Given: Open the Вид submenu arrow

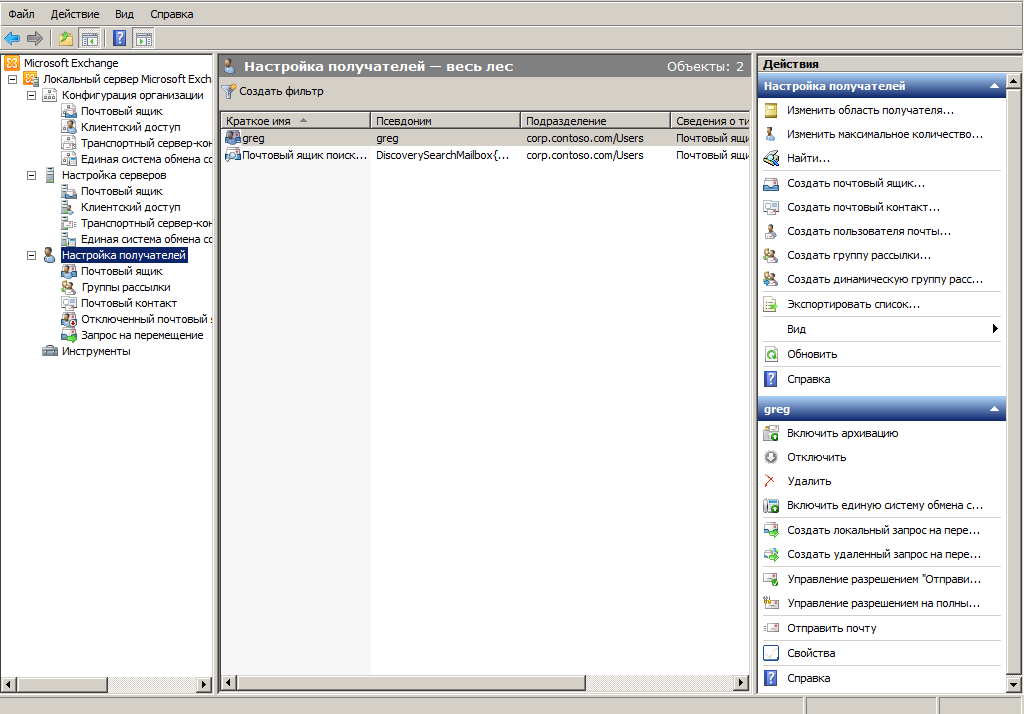Looking at the screenshot, I should click(x=995, y=329).
